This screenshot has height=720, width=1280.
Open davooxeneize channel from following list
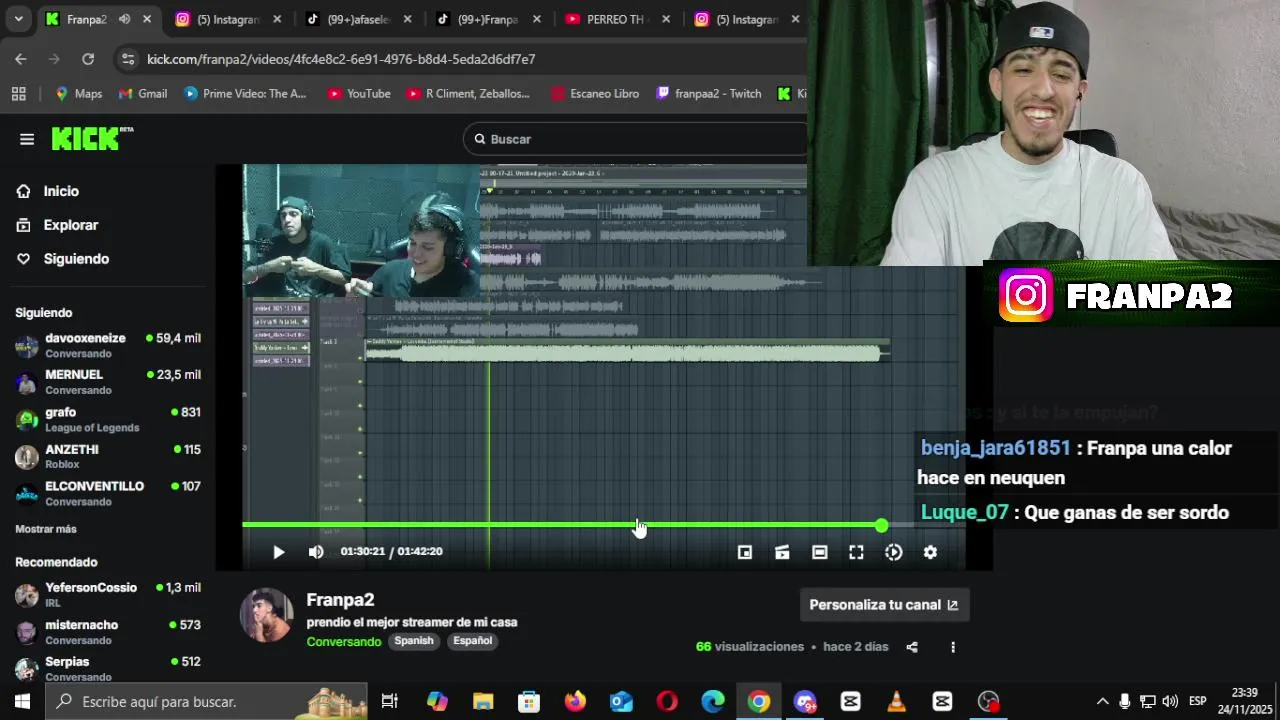(108, 346)
